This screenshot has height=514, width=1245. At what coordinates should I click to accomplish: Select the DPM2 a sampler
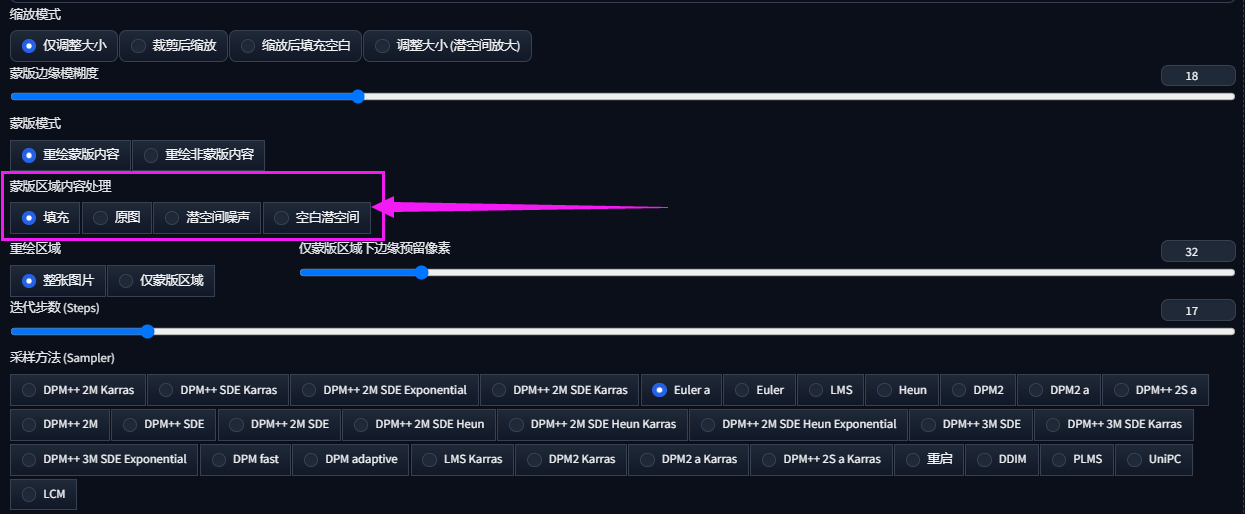click(x=1059, y=390)
